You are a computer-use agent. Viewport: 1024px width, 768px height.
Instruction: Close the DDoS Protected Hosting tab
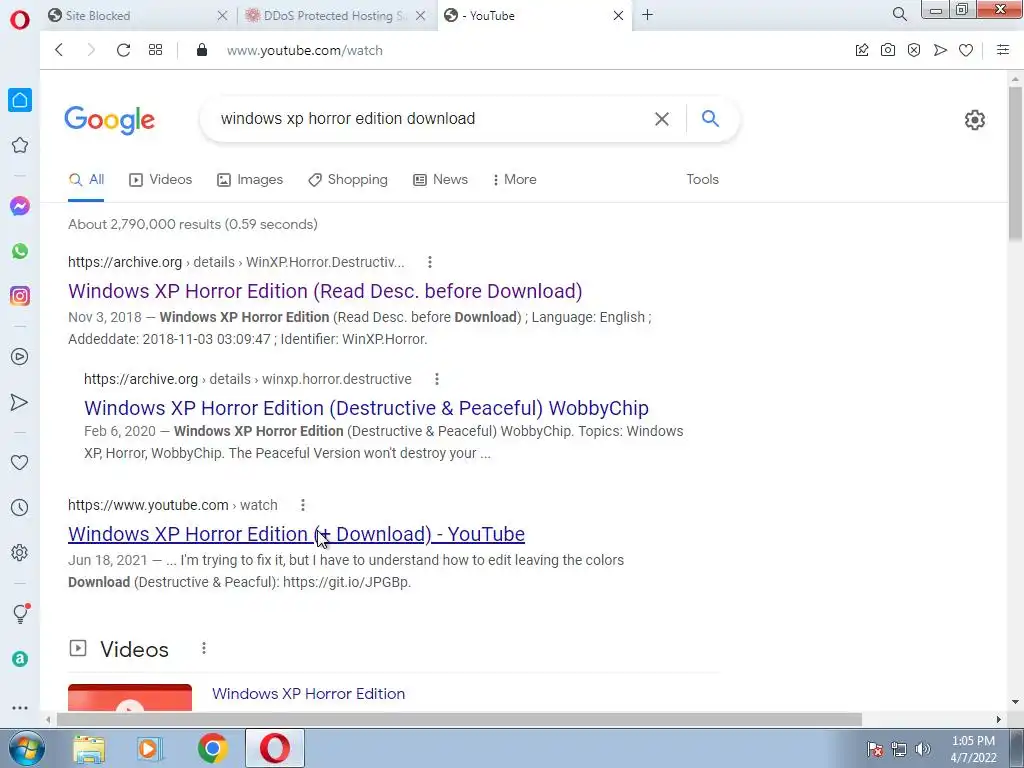(x=421, y=15)
